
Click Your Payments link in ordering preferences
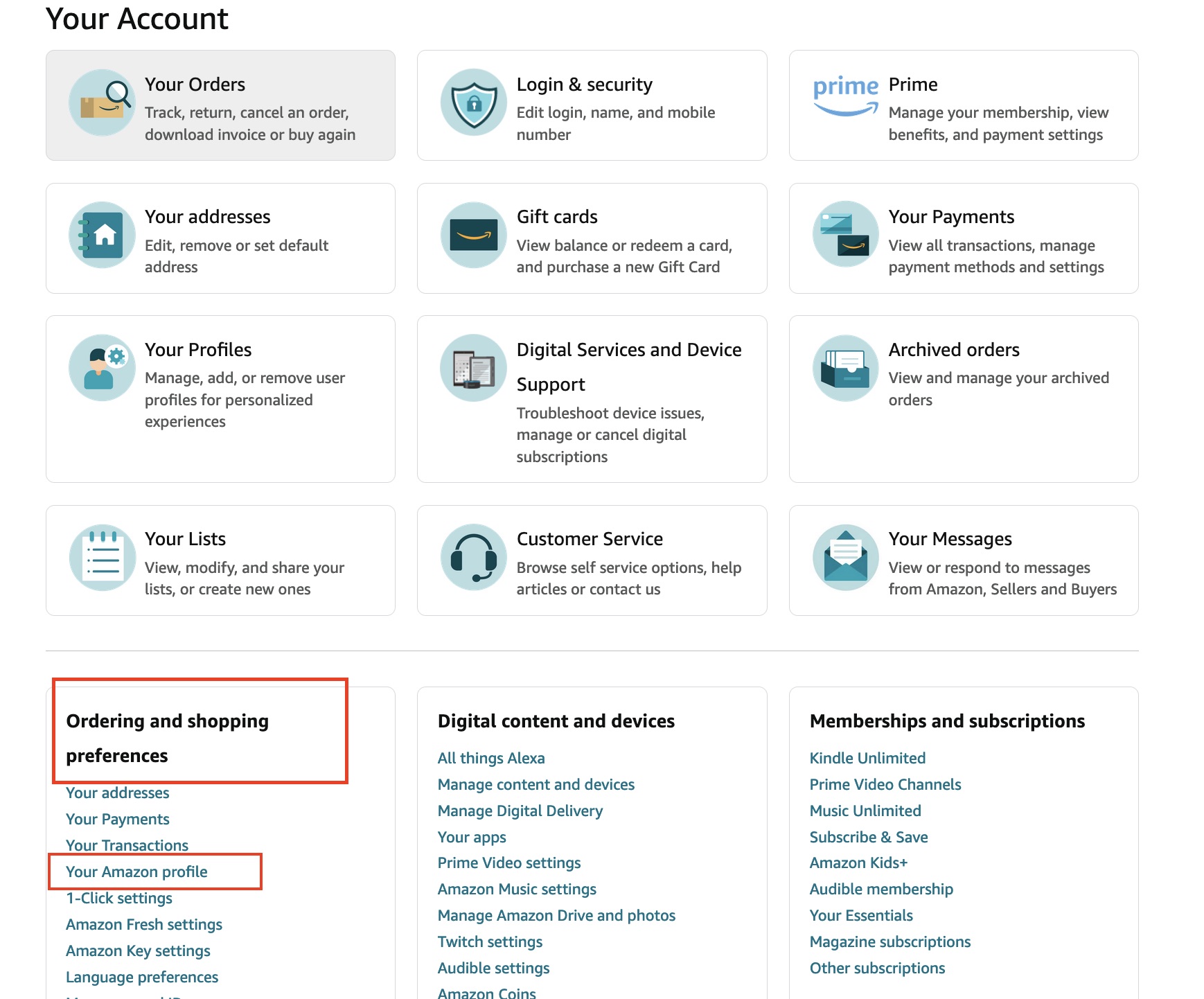tap(117, 819)
